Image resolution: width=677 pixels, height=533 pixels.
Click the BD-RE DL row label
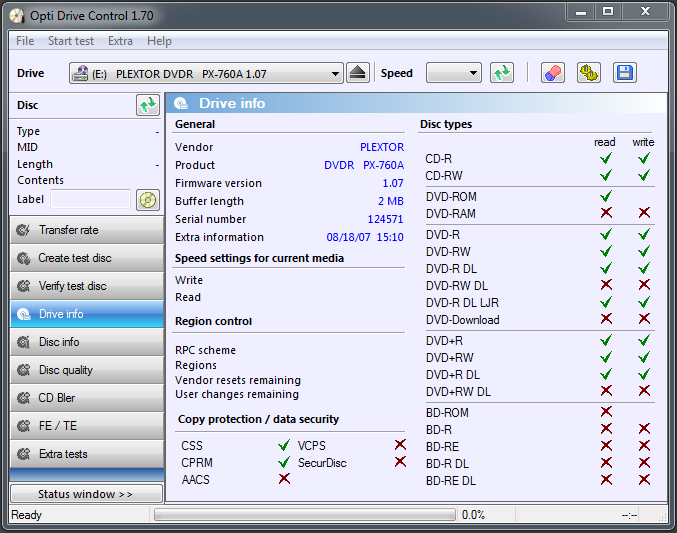click(x=451, y=481)
